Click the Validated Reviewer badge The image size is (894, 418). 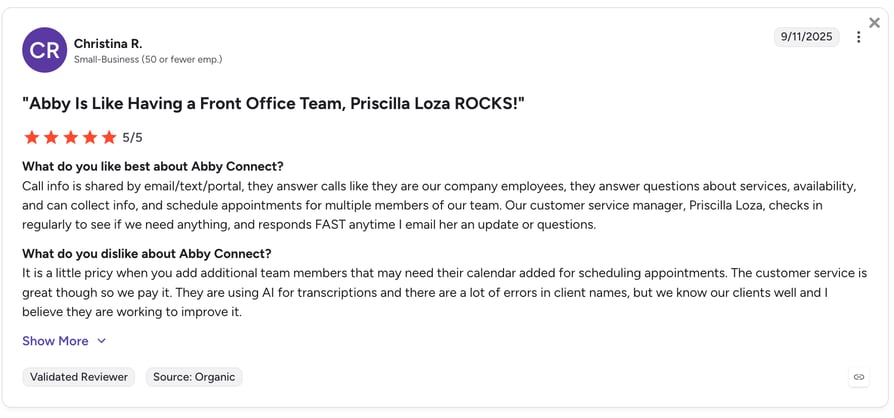[79, 377]
